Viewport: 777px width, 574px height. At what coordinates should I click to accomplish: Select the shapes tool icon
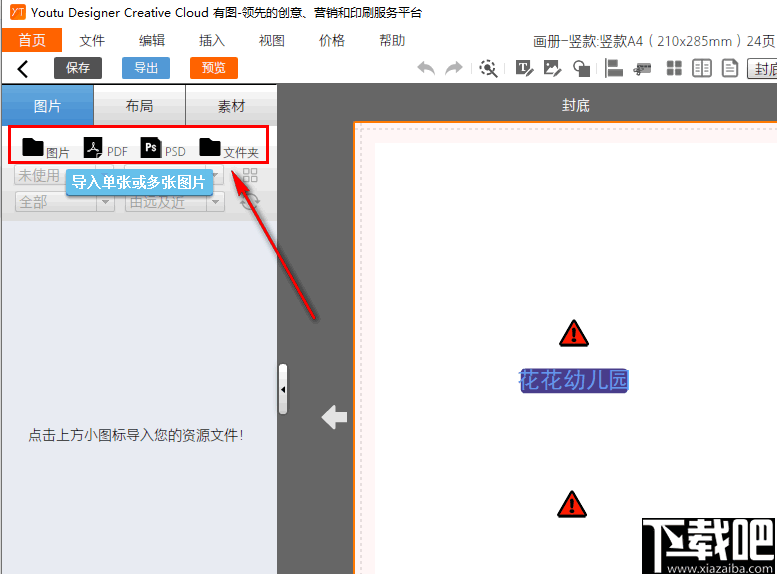click(581, 68)
